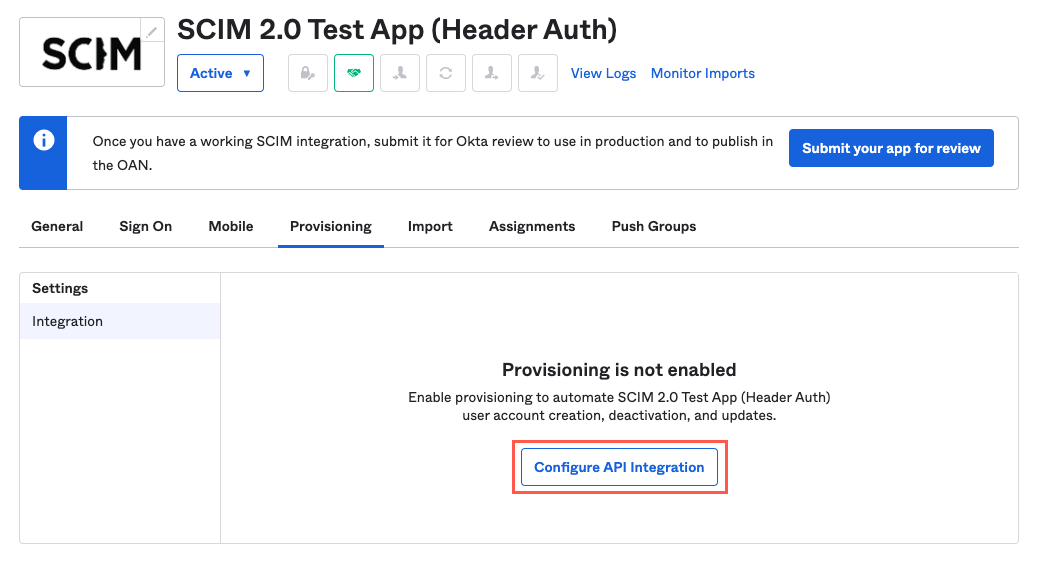Switch to the General tab
The width and height of the screenshot is (1038, 570).
coord(57,226)
